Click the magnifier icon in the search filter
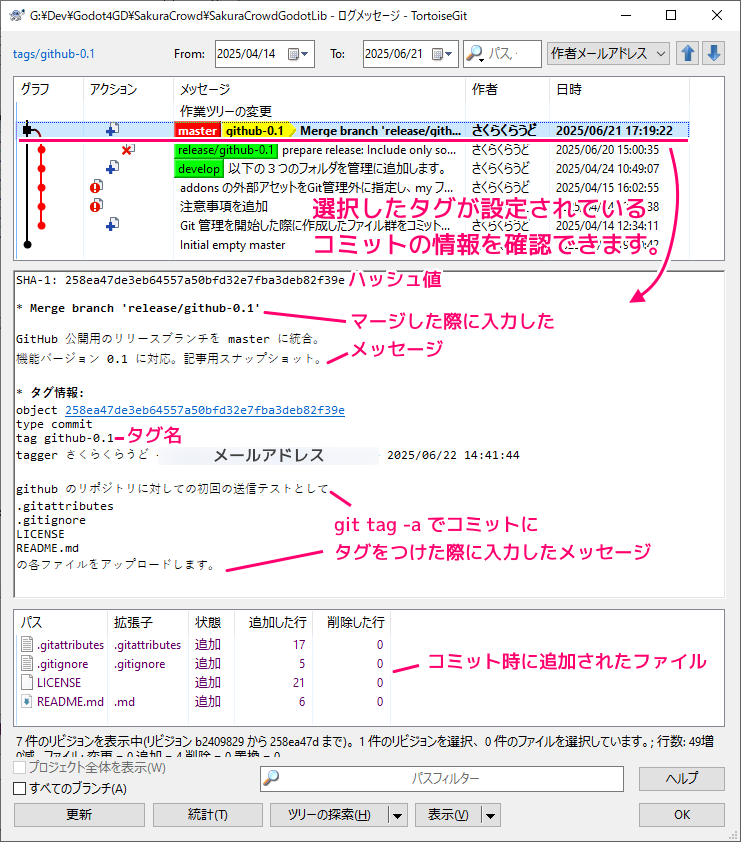 tap(474, 54)
